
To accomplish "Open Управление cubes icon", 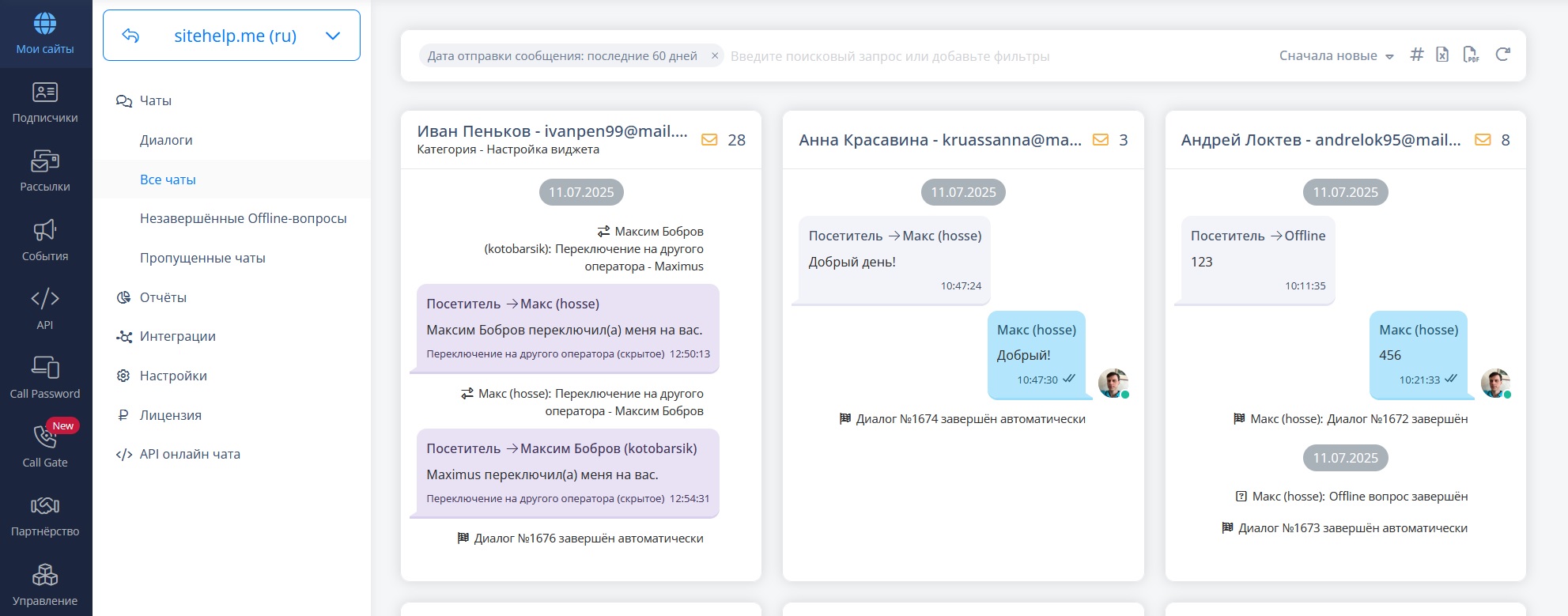I will [45, 575].
